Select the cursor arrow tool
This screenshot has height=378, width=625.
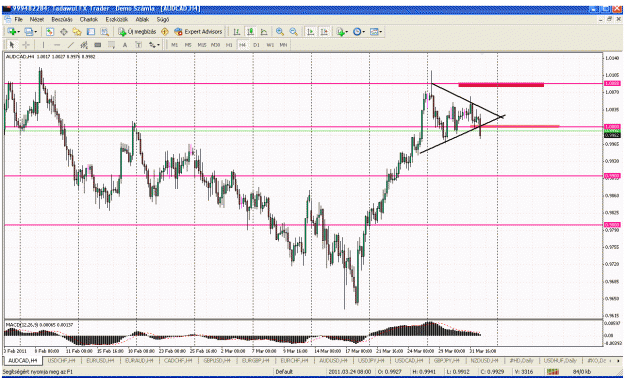12,45
